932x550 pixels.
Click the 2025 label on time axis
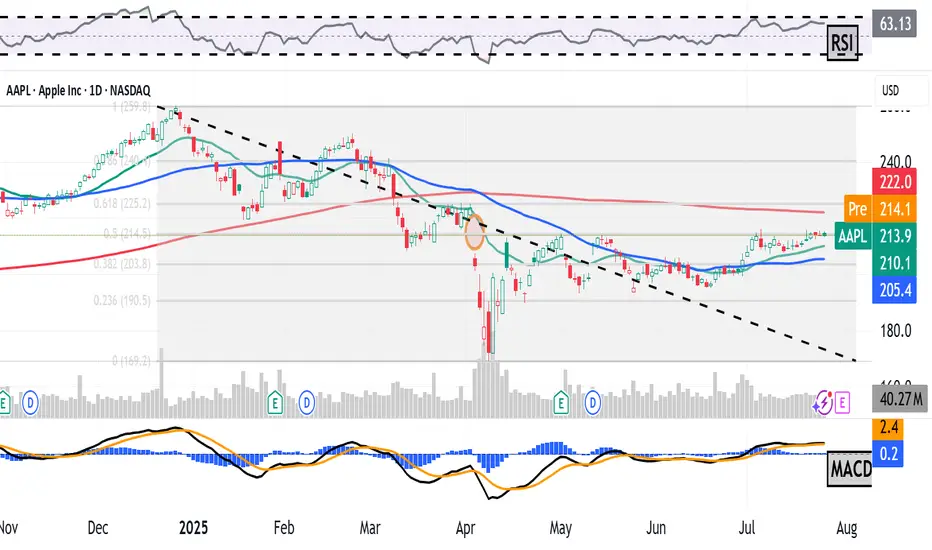click(x=194, y=528)
